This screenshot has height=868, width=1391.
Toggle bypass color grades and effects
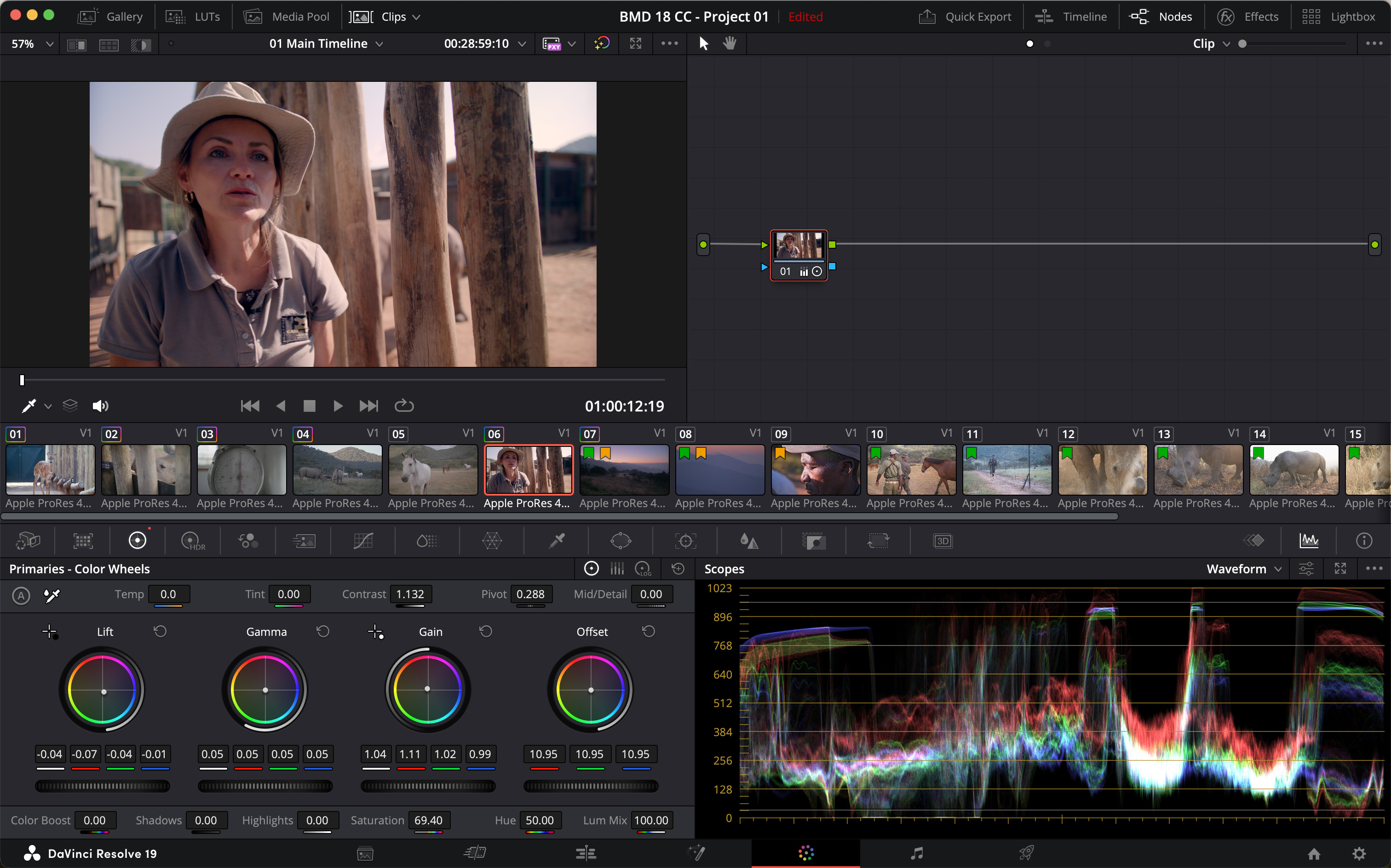[601, 44]
